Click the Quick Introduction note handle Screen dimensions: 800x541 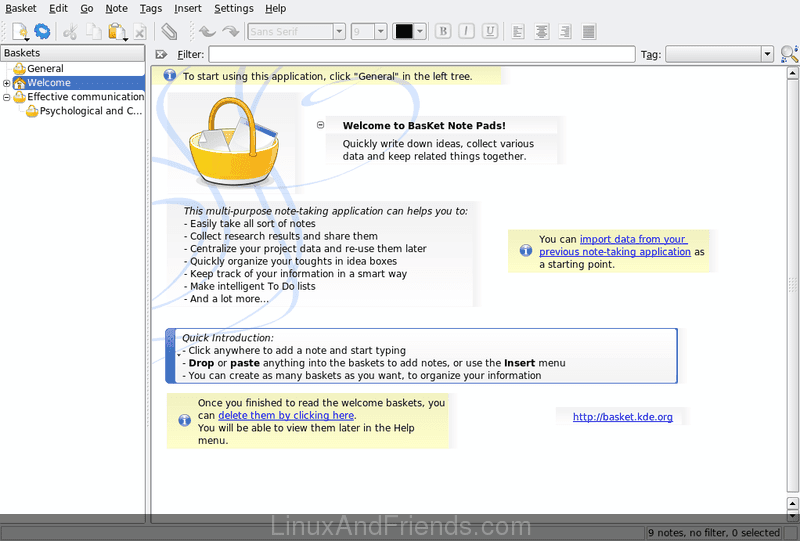(170, 356)
